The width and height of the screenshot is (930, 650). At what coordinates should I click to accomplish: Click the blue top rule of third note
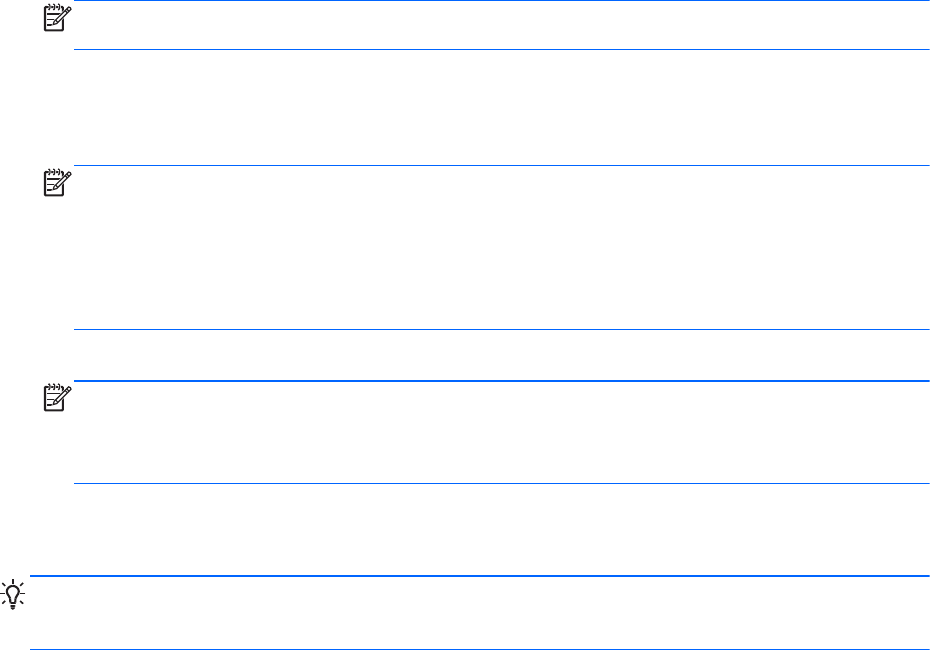(500, 381)
